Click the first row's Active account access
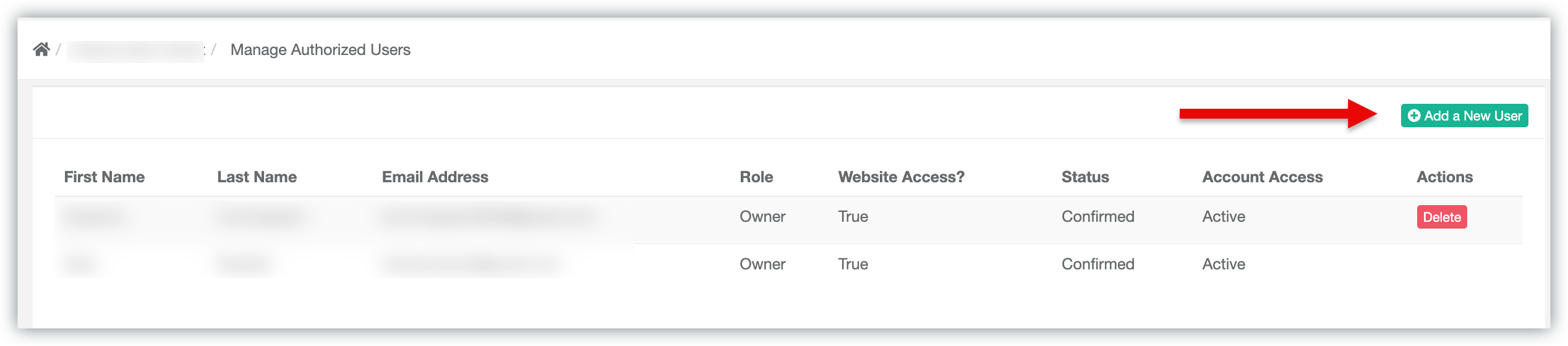Viewport: 1568px width, 346px height. point(1224,216)
